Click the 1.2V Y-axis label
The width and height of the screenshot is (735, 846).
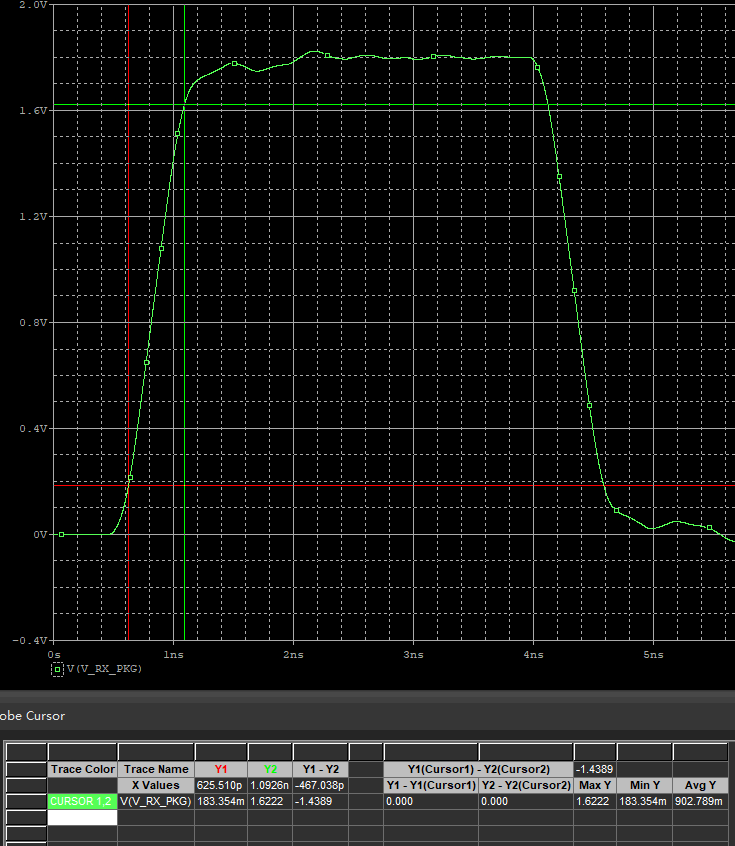(33, 216)
